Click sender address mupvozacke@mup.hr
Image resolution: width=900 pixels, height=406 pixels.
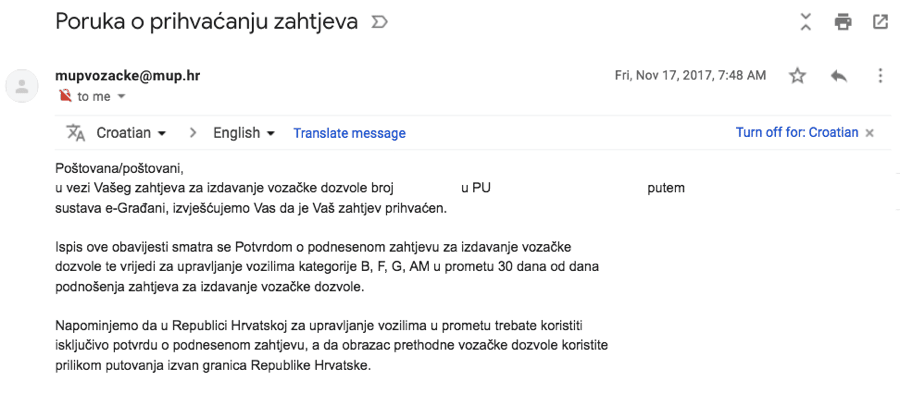(x=127, y=76)
